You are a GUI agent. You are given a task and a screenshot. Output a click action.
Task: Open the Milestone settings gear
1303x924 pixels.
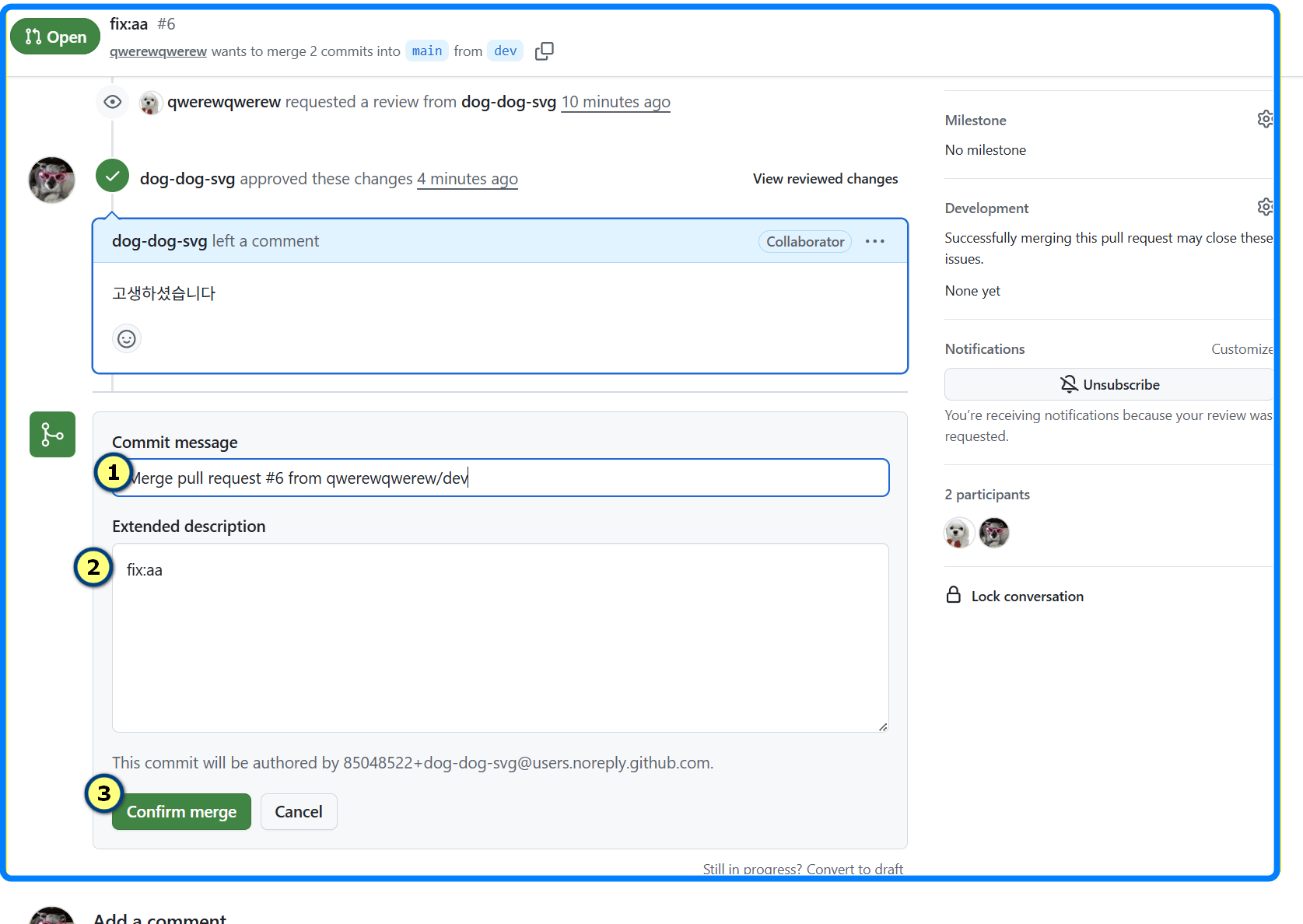click(x=1264, y=119)
